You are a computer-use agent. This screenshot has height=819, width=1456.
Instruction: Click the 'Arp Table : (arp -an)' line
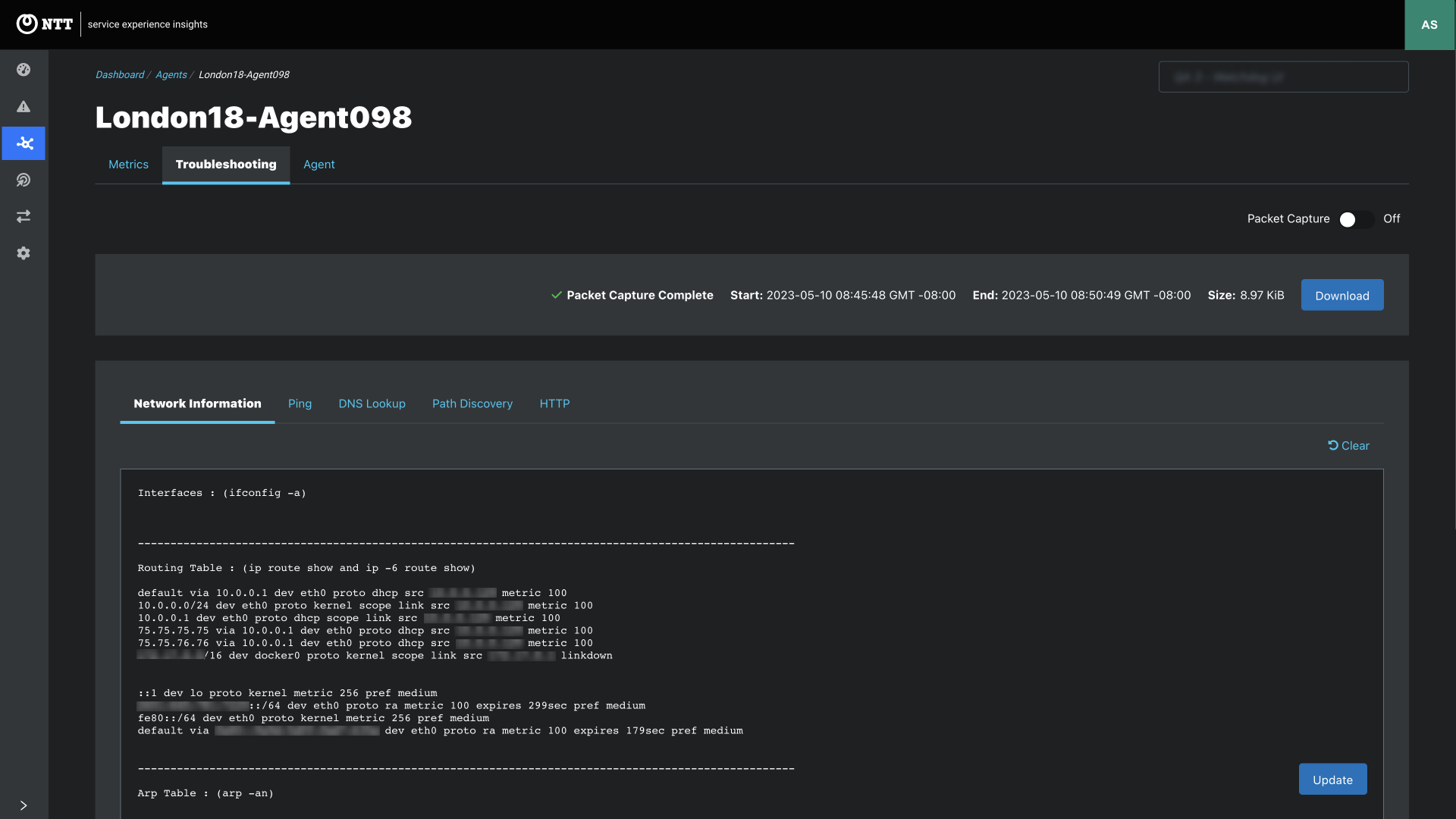coord(206,793)
